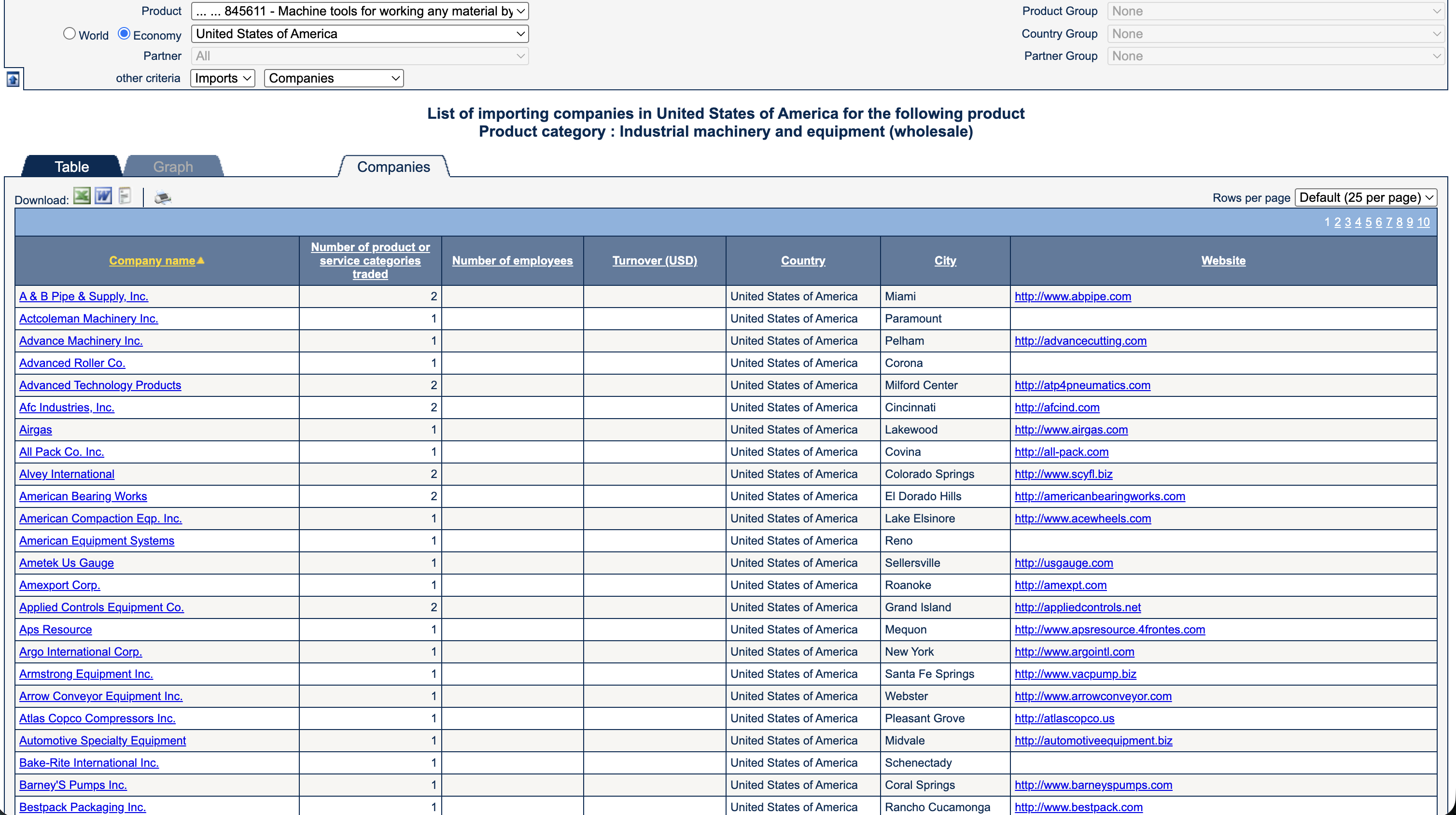Download table as text file
This screenshot has width=1456, height=815.
coord(125,196)
